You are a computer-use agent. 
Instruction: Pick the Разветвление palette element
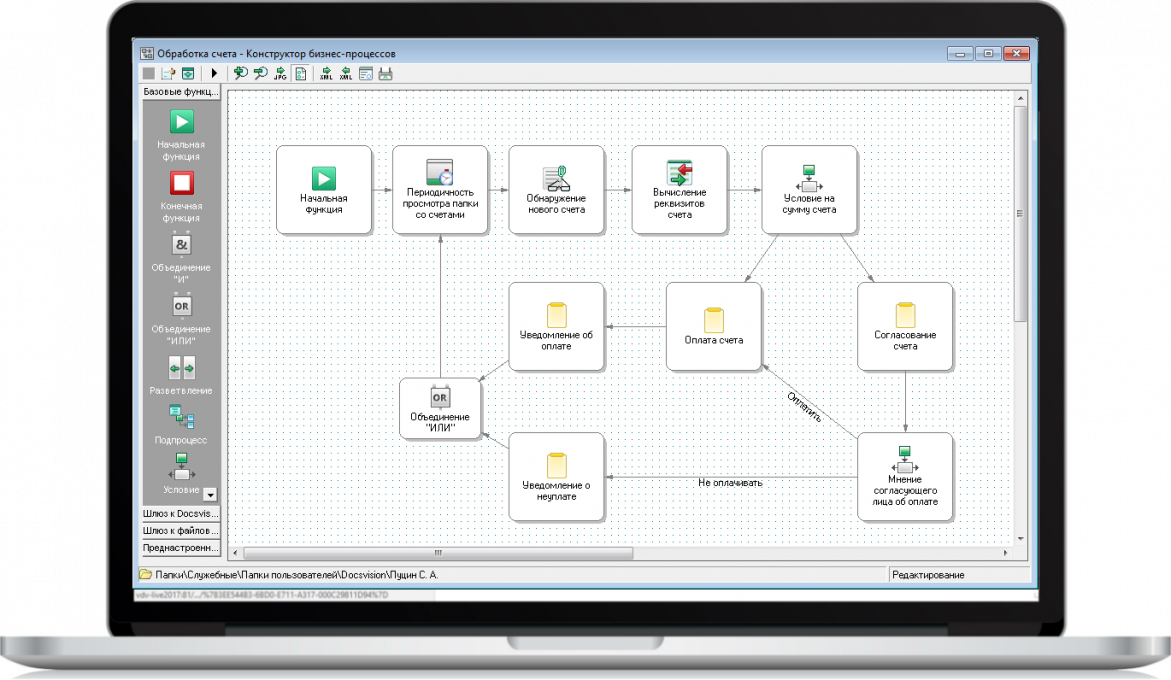tap(181, 367)
